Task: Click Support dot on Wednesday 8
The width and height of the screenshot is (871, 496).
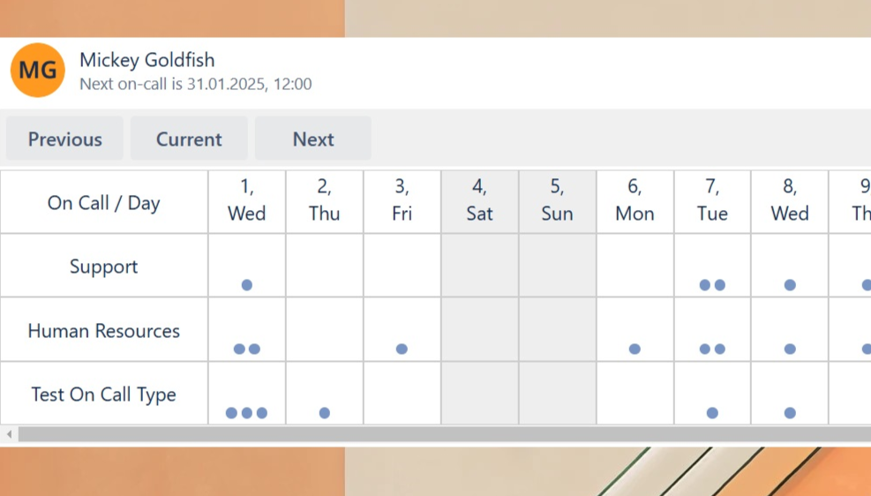Action: (790, 285)
